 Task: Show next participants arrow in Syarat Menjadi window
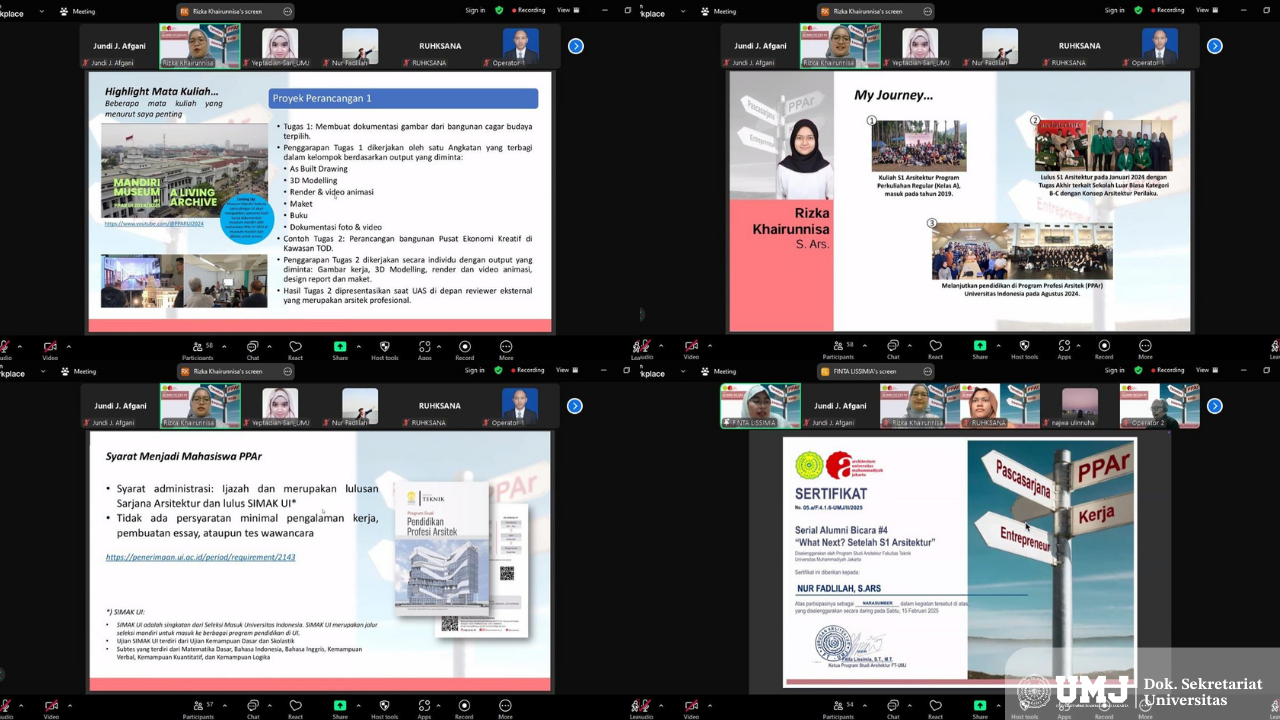point(575,406)
